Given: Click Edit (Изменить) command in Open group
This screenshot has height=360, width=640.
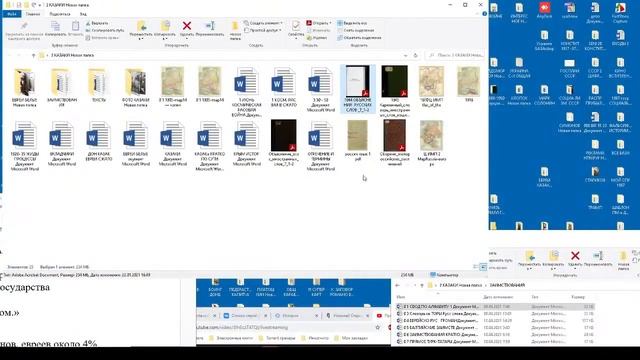Looking at the screenshot, I should 319,30.
